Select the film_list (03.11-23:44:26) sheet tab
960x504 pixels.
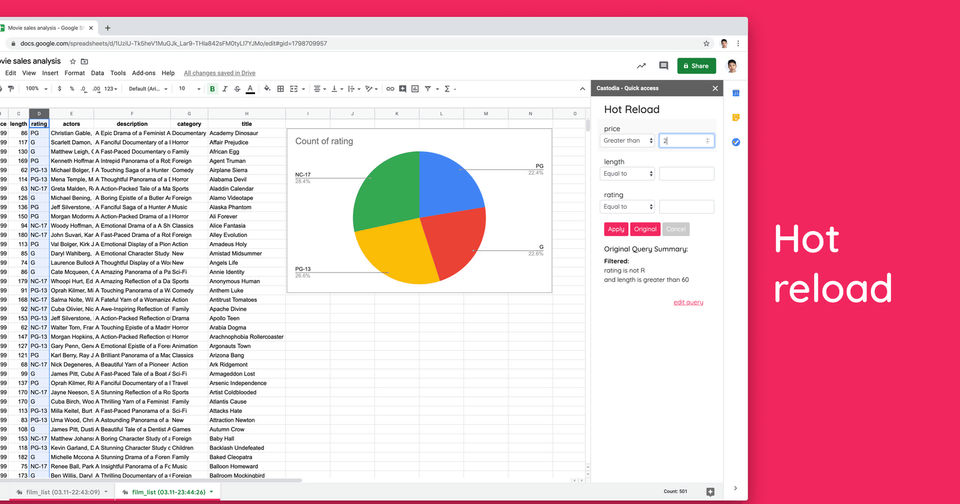(x=168, y=492)
